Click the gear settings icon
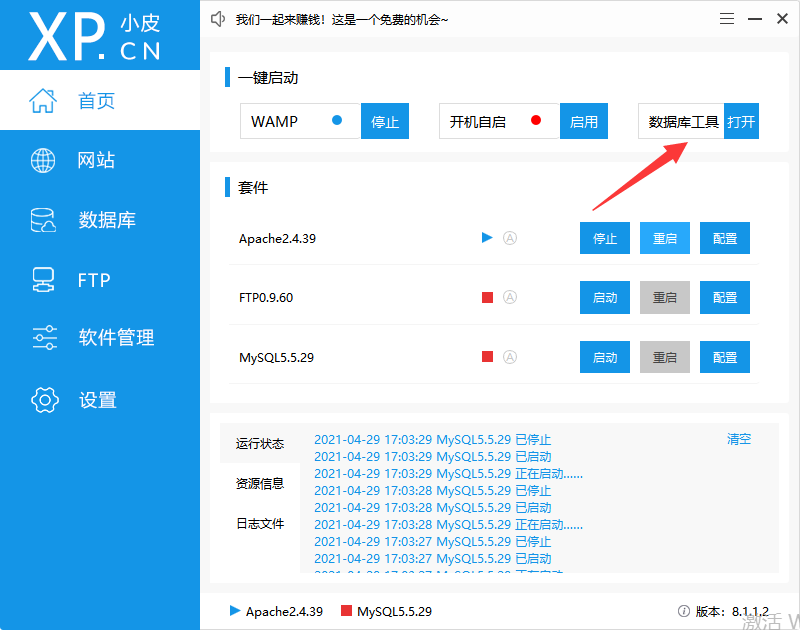Viewport: 800px width, 630px height. coord(45,400)
